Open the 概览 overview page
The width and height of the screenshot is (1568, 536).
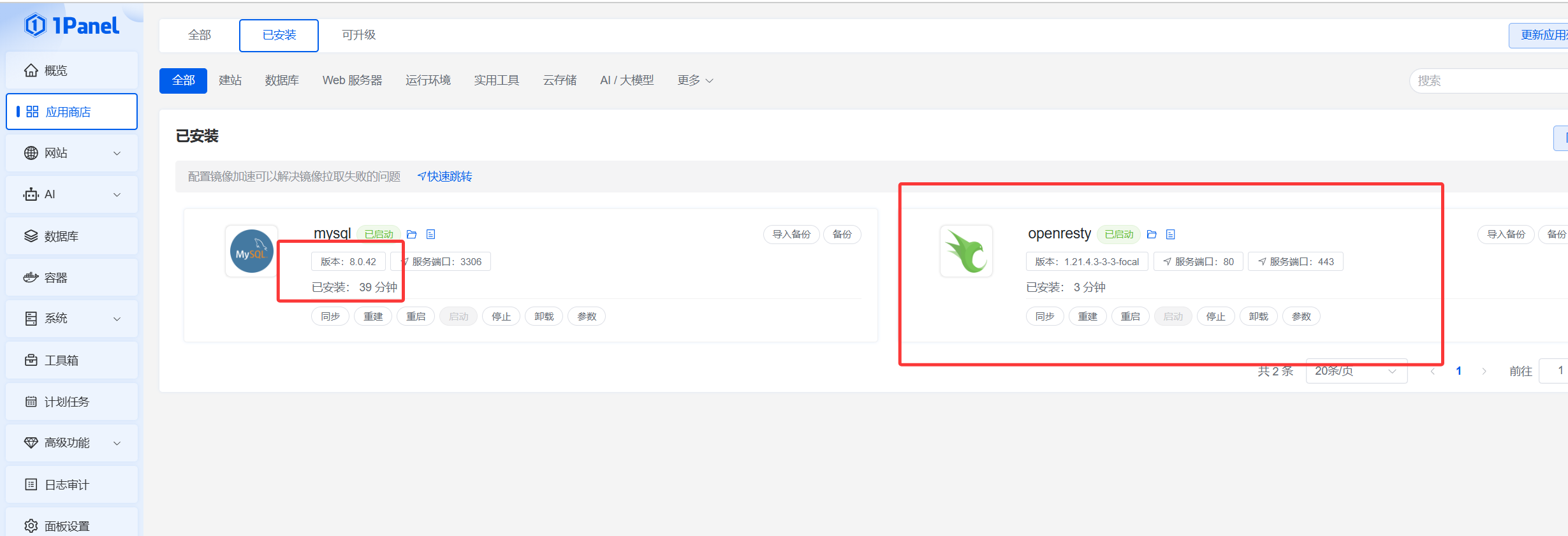tap(71, 70)
